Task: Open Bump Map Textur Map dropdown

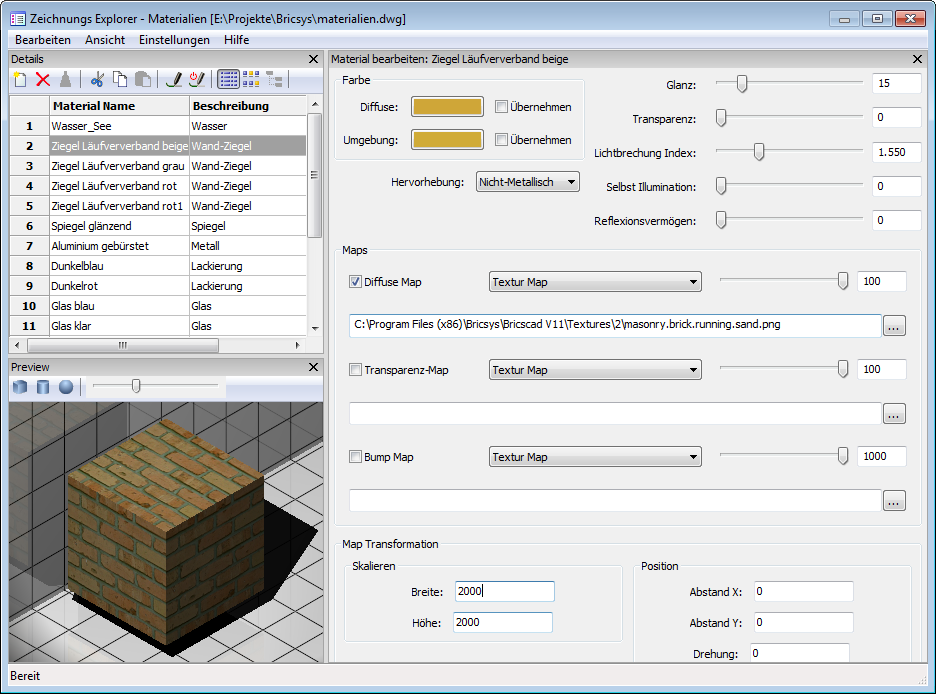Action: click(595, 457)
